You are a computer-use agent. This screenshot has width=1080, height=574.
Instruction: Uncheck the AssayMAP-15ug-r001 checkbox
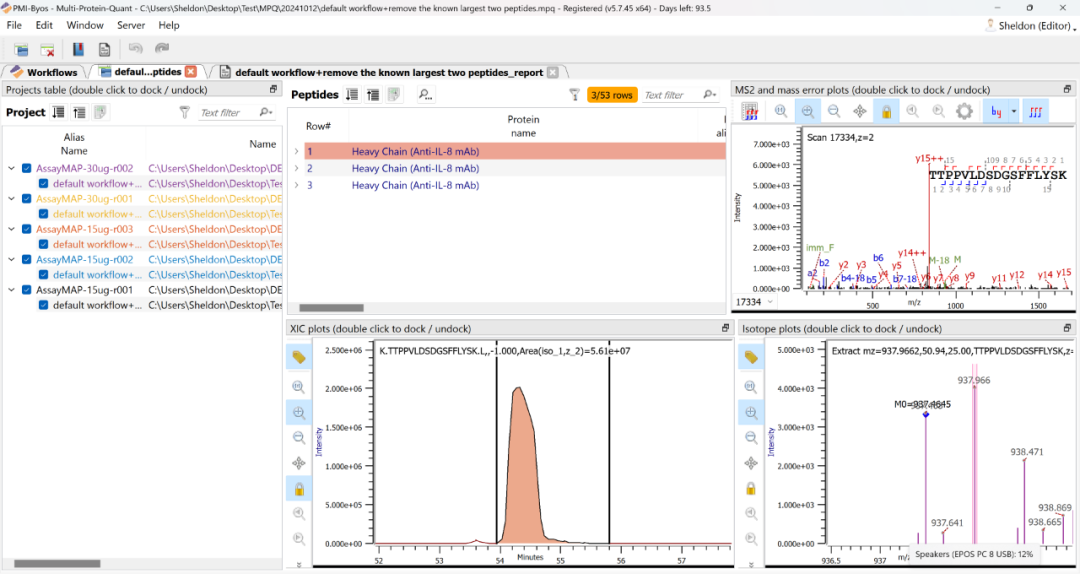pos(27,290)
